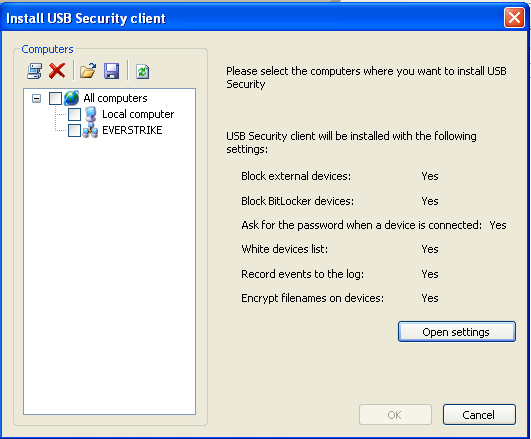
Task: Refresh the computers list icon
Action: [143, 71]
